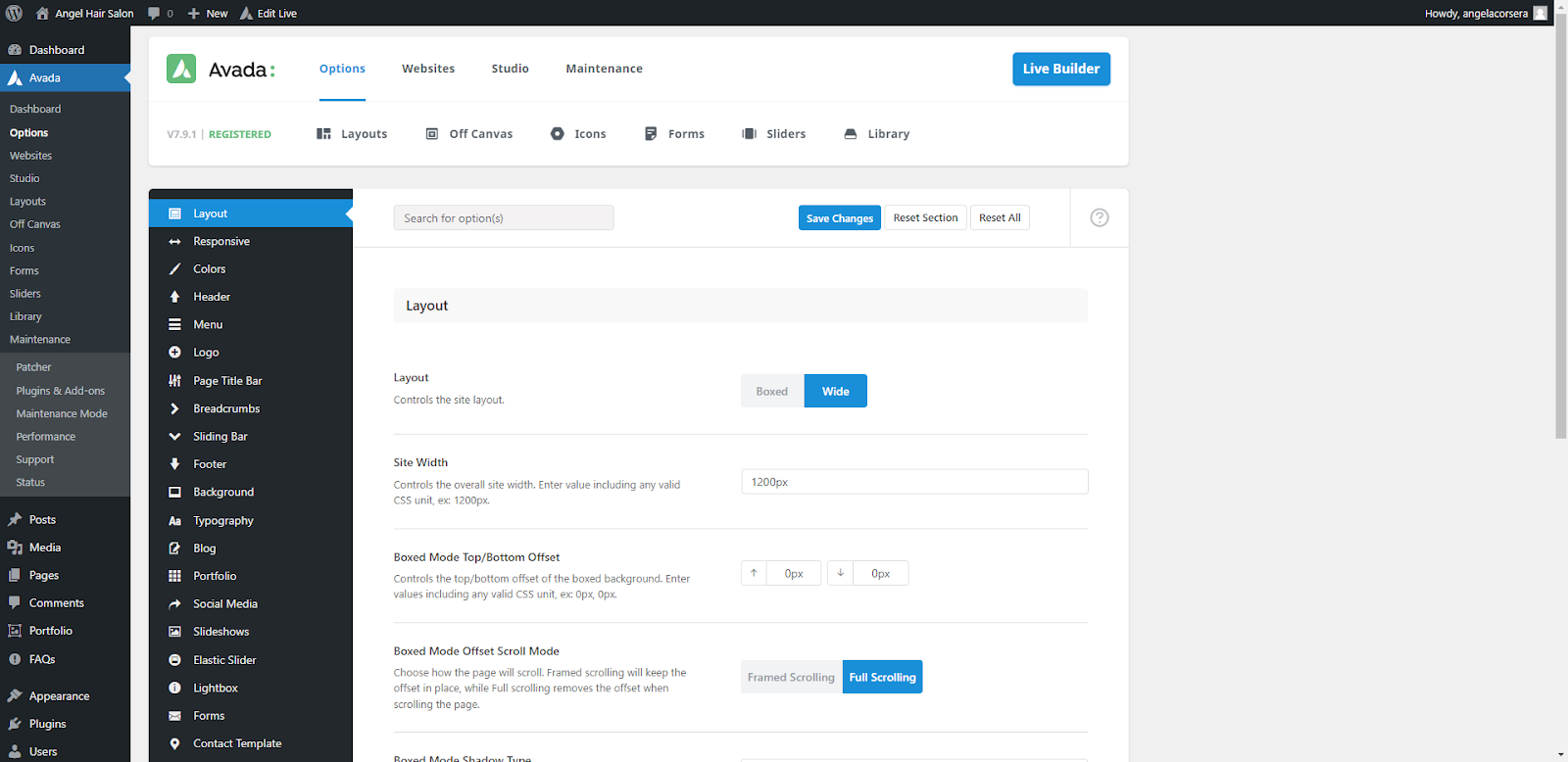Click the Page Title Bar icon in options panel
The image size is (1568, 762).
point(174,381)
